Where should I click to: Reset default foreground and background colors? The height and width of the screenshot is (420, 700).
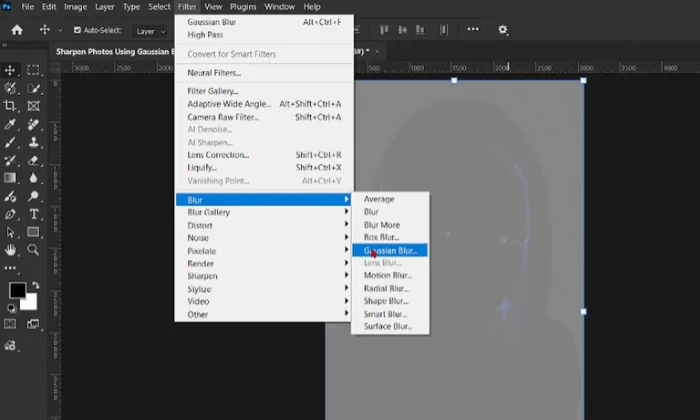[11, 308]
